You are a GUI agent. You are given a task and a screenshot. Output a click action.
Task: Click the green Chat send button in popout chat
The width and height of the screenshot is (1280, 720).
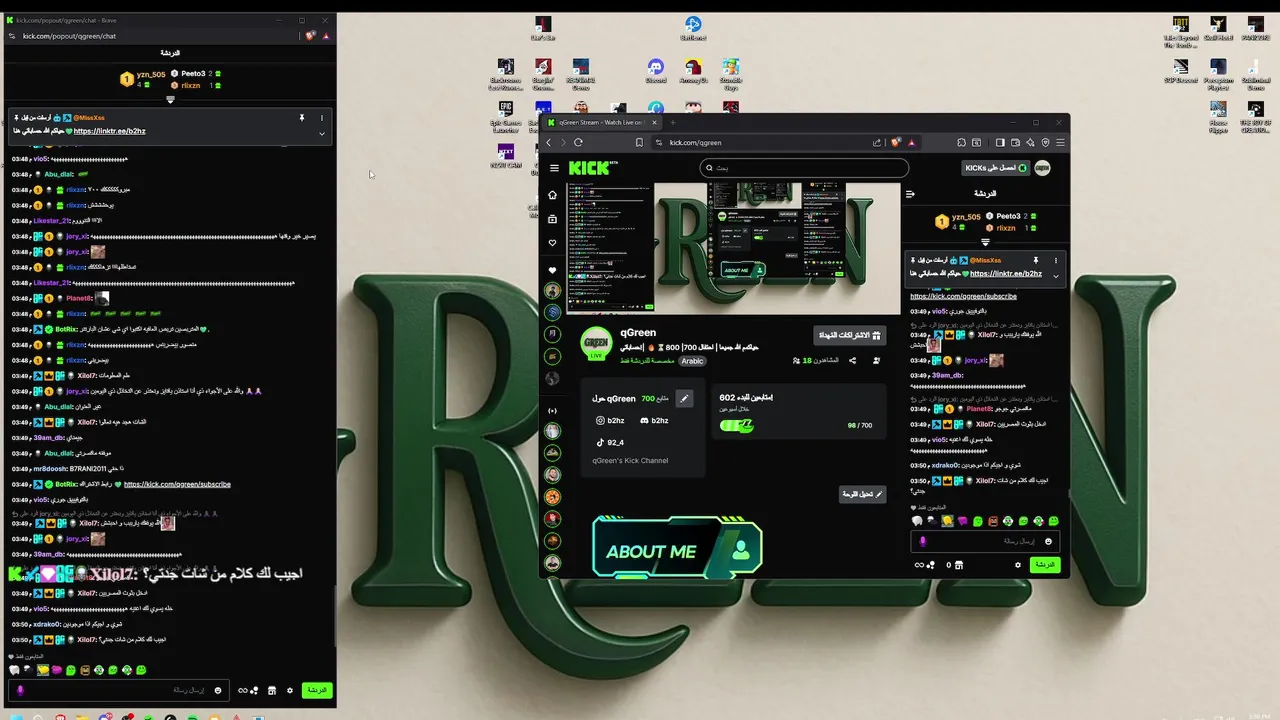[317, 690]
